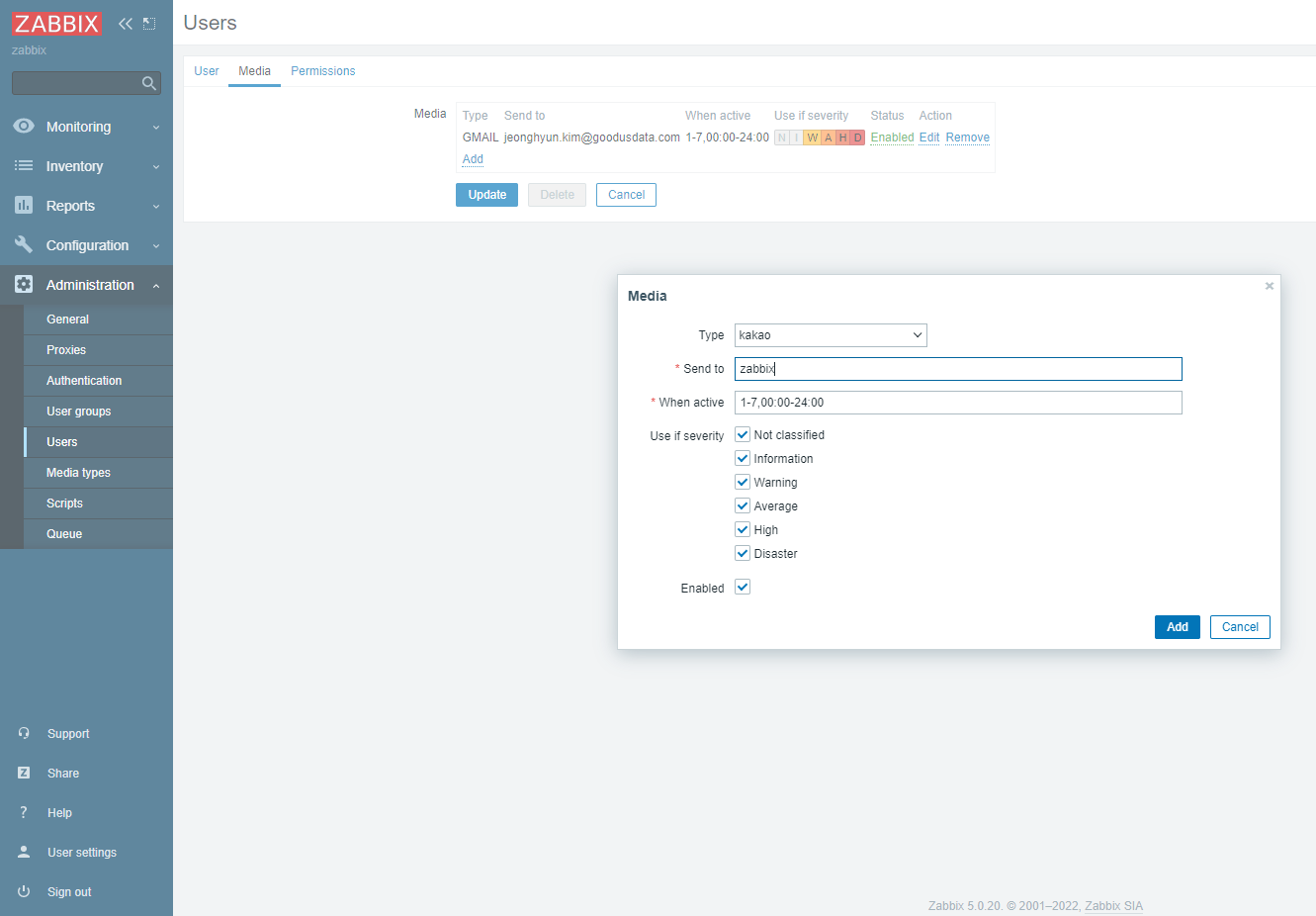Viewport: 1316px width, 916px height.
Task: Open Authentication under Administration
Action: (x=98, y=381)
